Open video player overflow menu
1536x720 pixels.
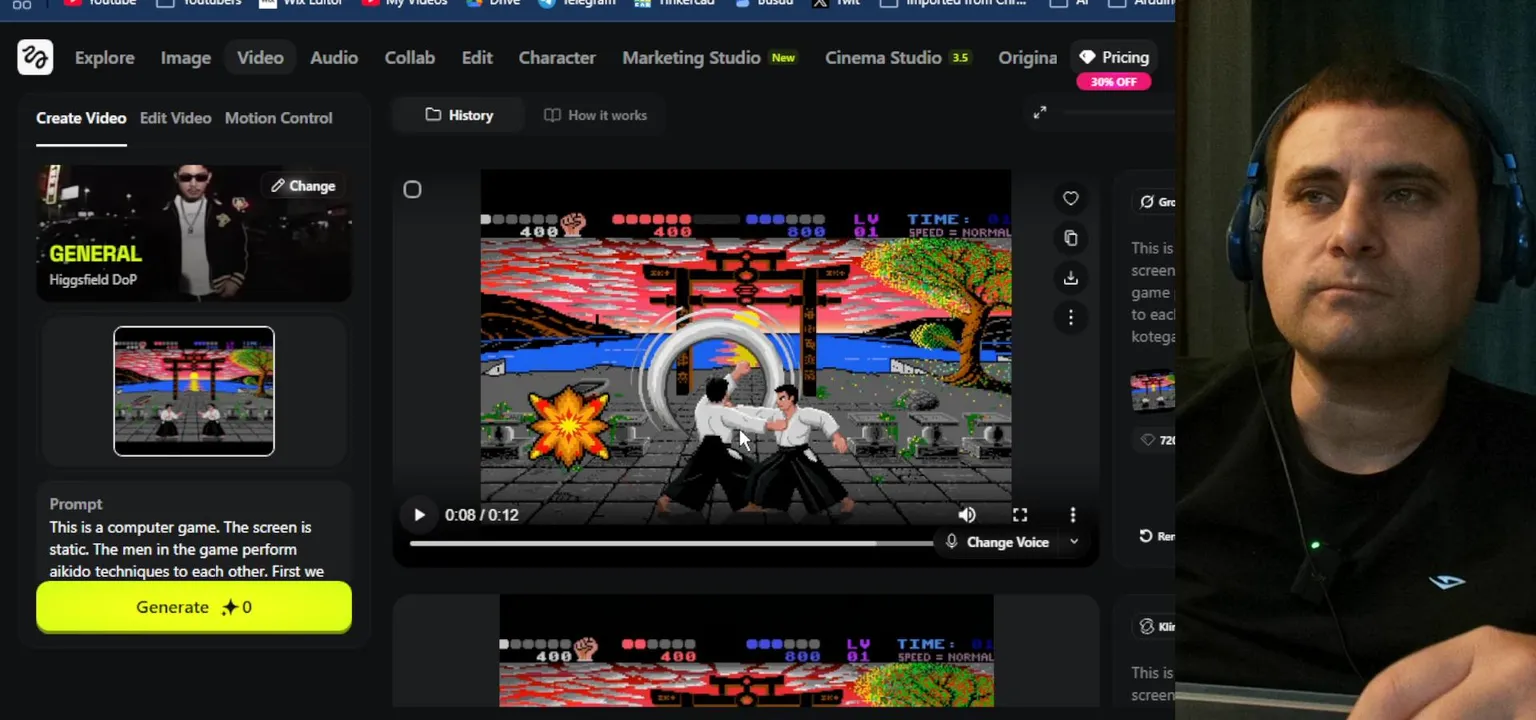pos(1073,515)
